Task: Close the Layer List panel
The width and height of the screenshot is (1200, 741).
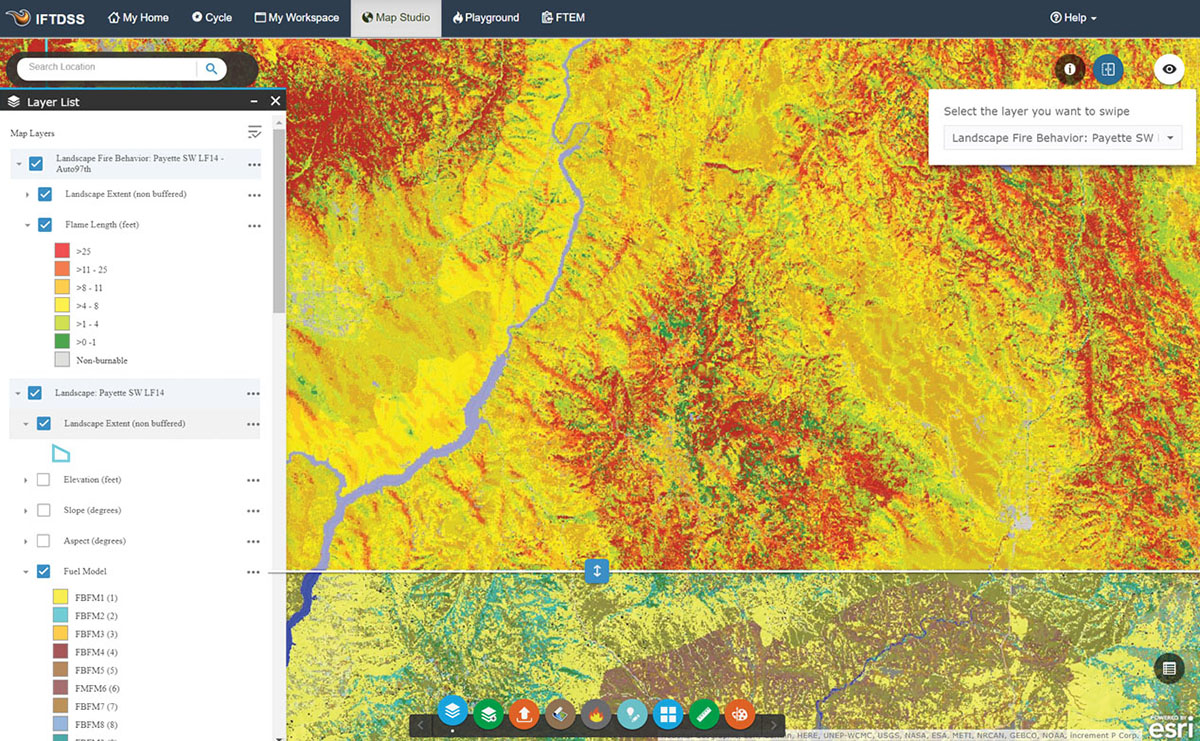Action: point(276,102)
